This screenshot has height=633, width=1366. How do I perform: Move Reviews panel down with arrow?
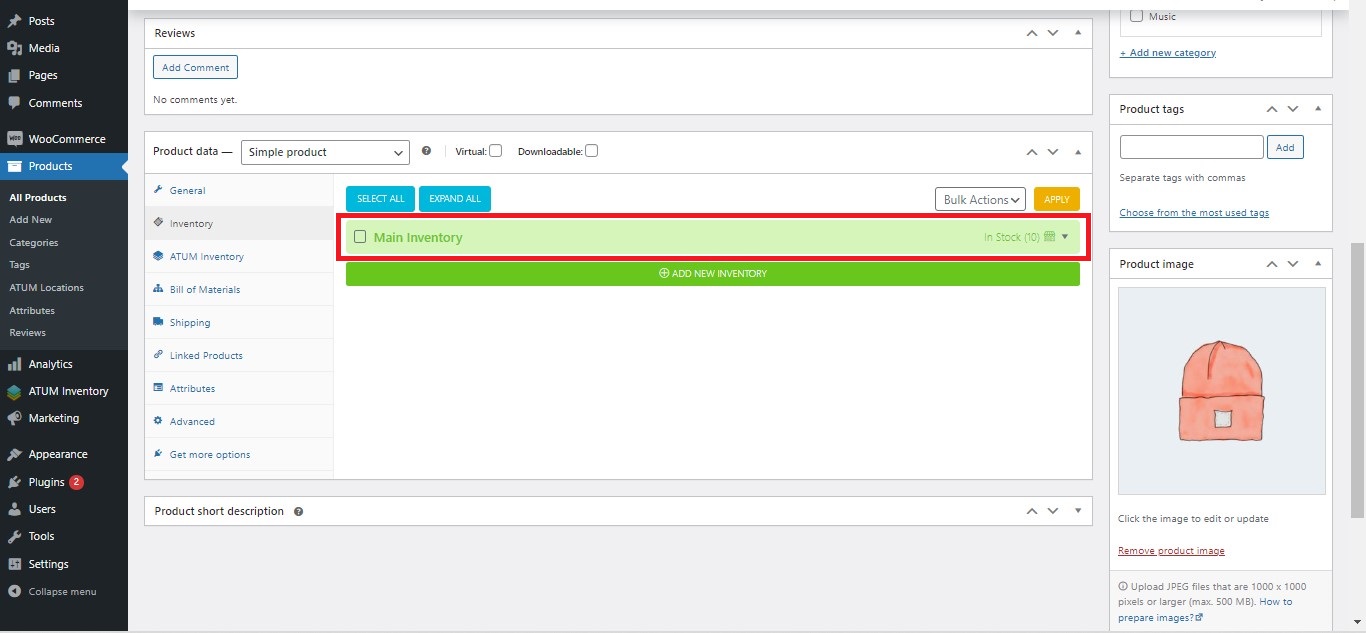coord(1053,33)
